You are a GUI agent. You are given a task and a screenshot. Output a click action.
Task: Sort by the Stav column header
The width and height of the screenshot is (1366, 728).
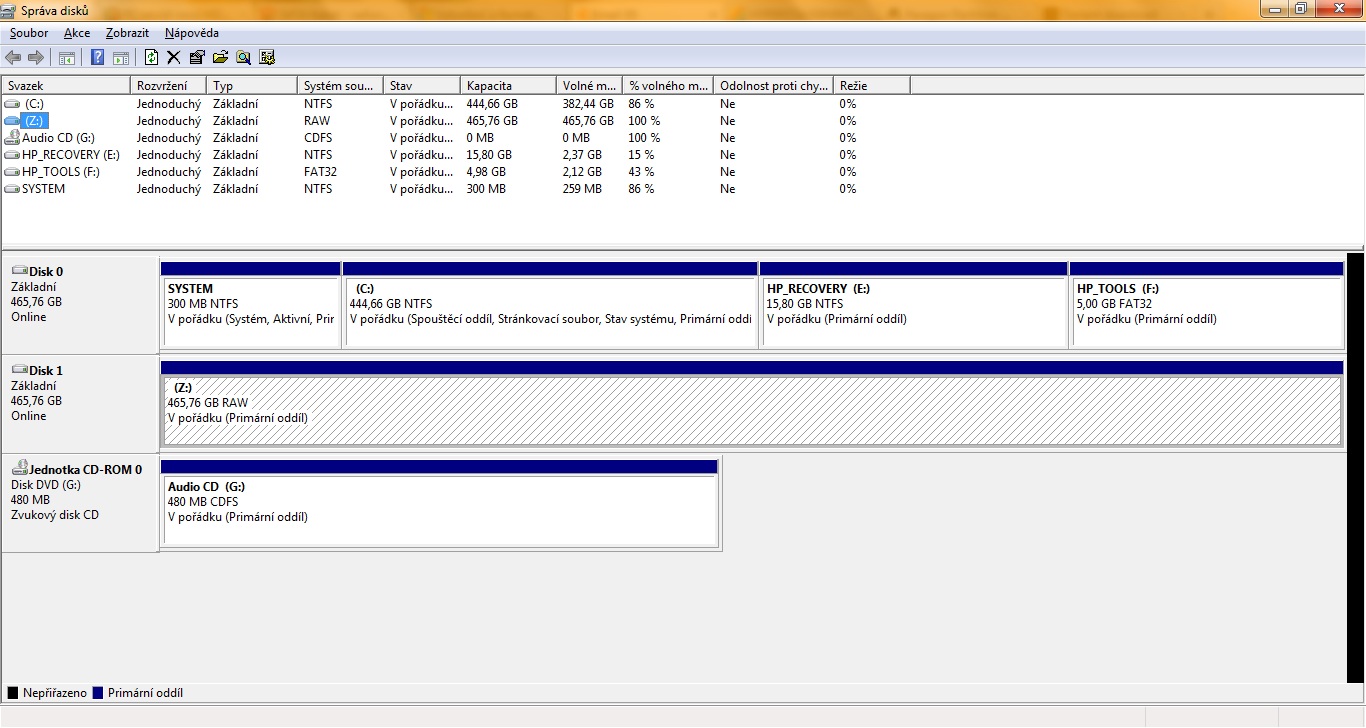tap(422, 86)
